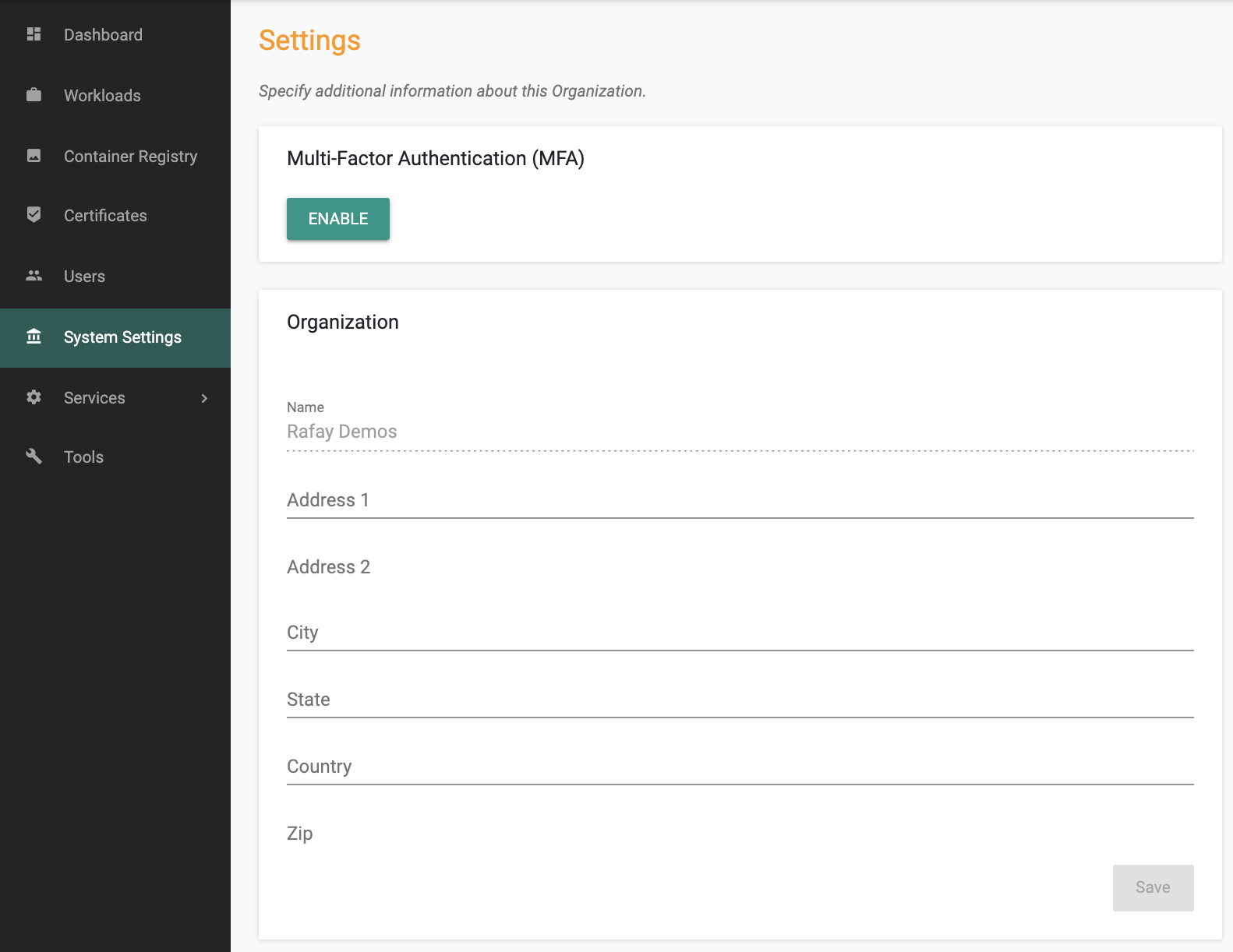
Task: Click the Tools wrench icon
Action: (34, 457)
